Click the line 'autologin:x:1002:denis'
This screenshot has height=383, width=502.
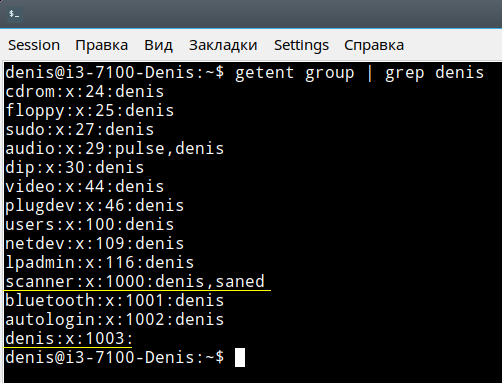(x=115, y=320)
